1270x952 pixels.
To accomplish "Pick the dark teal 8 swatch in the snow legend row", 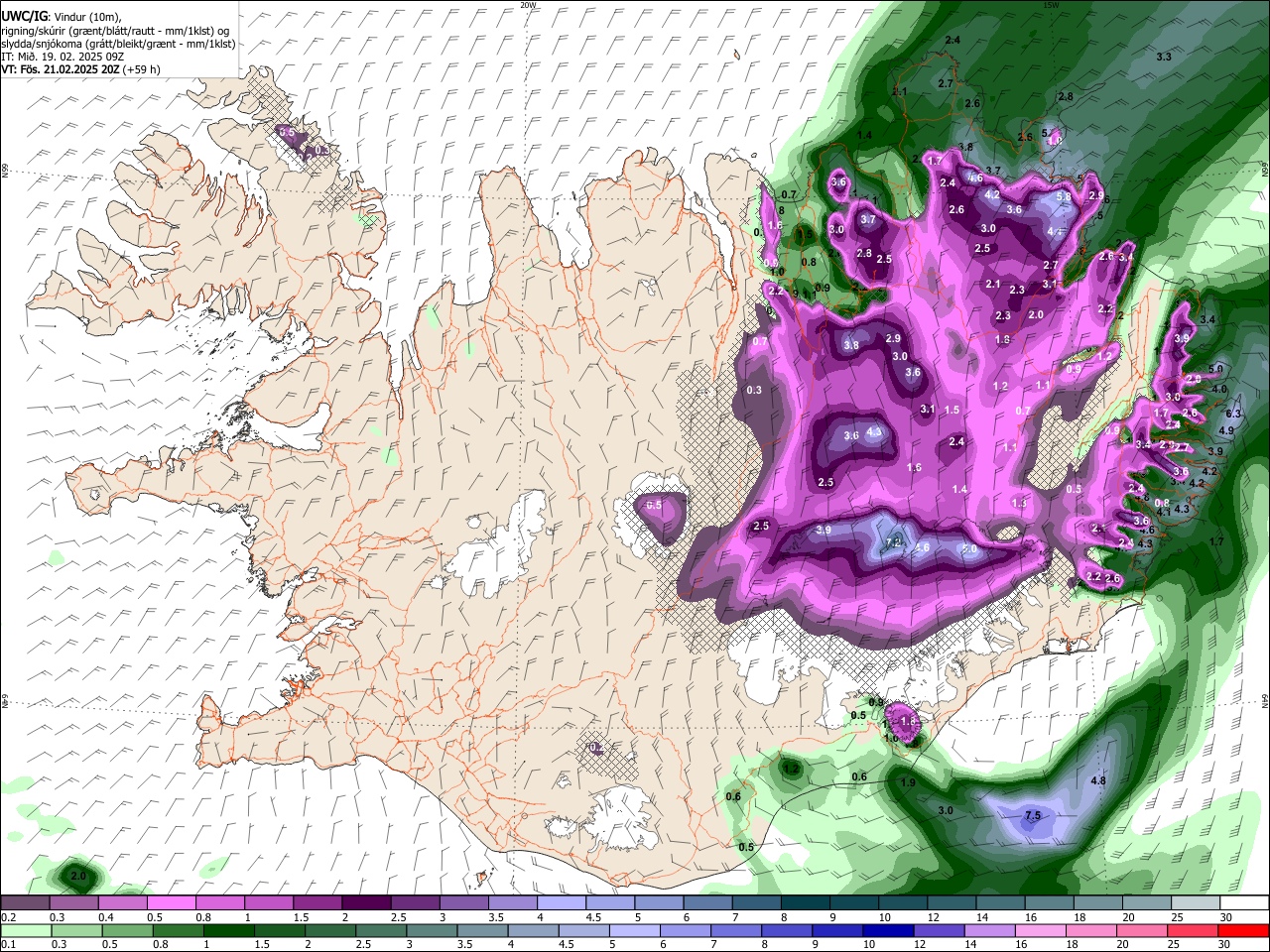I will tap(804, 902).
